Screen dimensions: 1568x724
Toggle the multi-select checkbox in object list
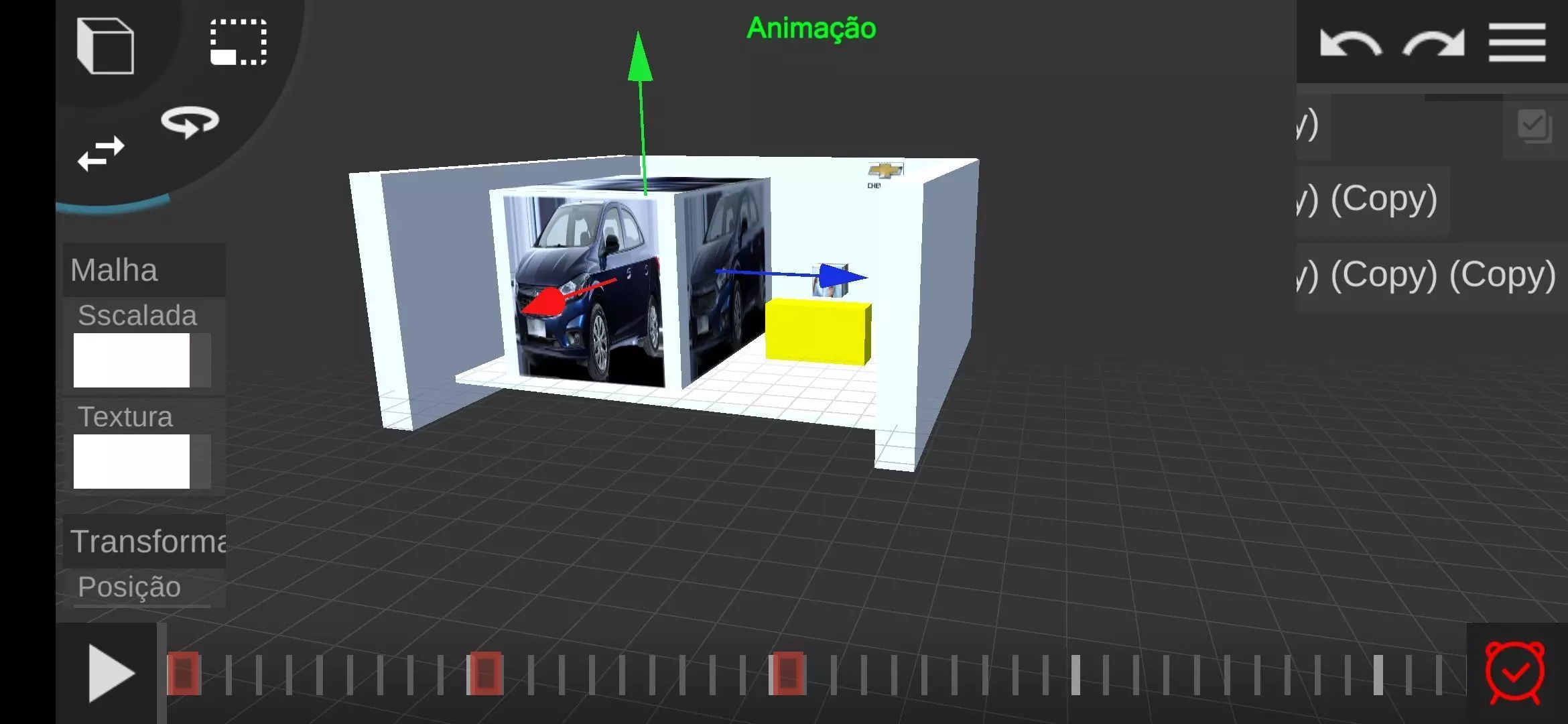[x=1534, y=126]
